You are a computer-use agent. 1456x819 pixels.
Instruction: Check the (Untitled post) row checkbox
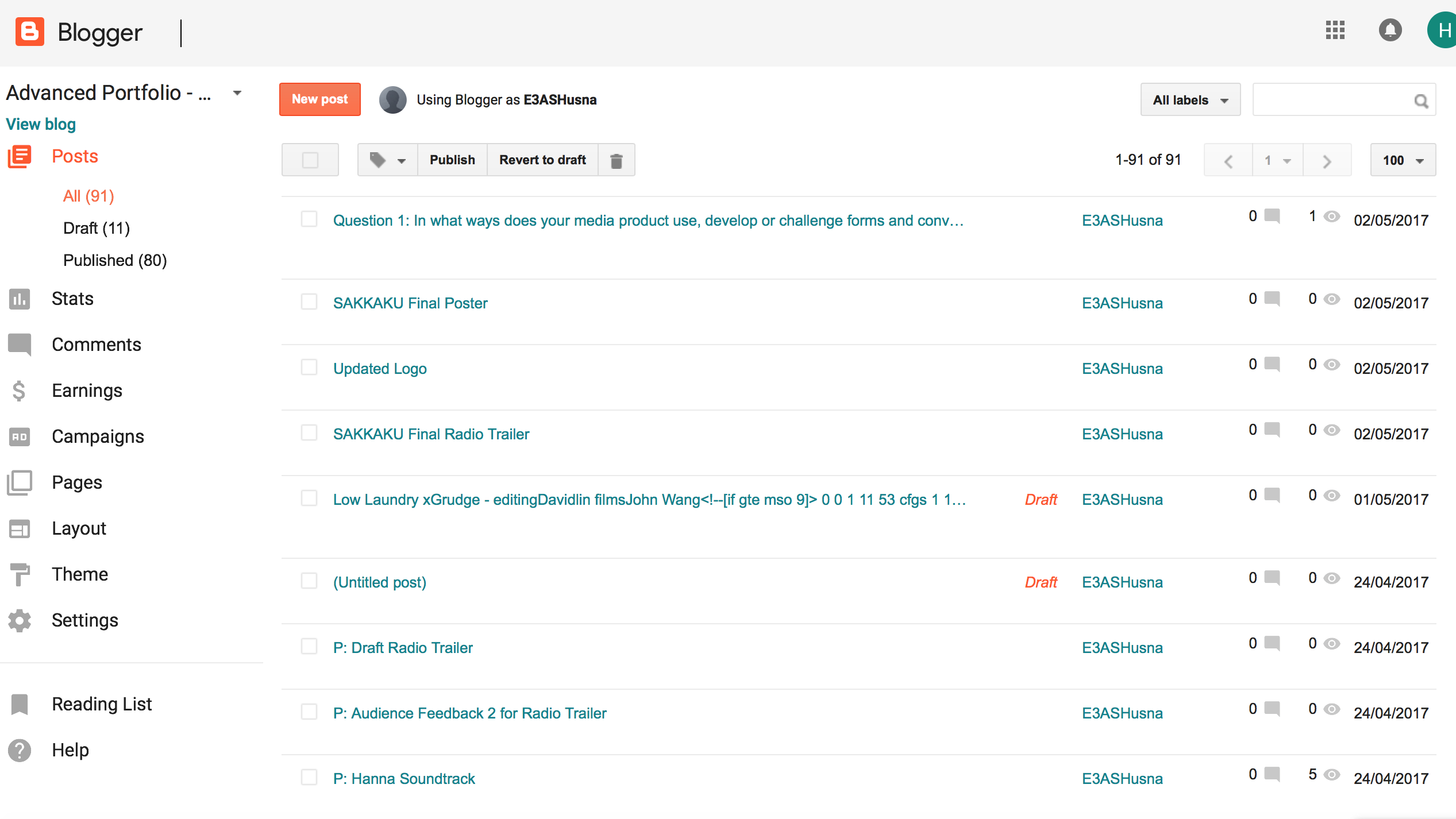coord(309,581)
